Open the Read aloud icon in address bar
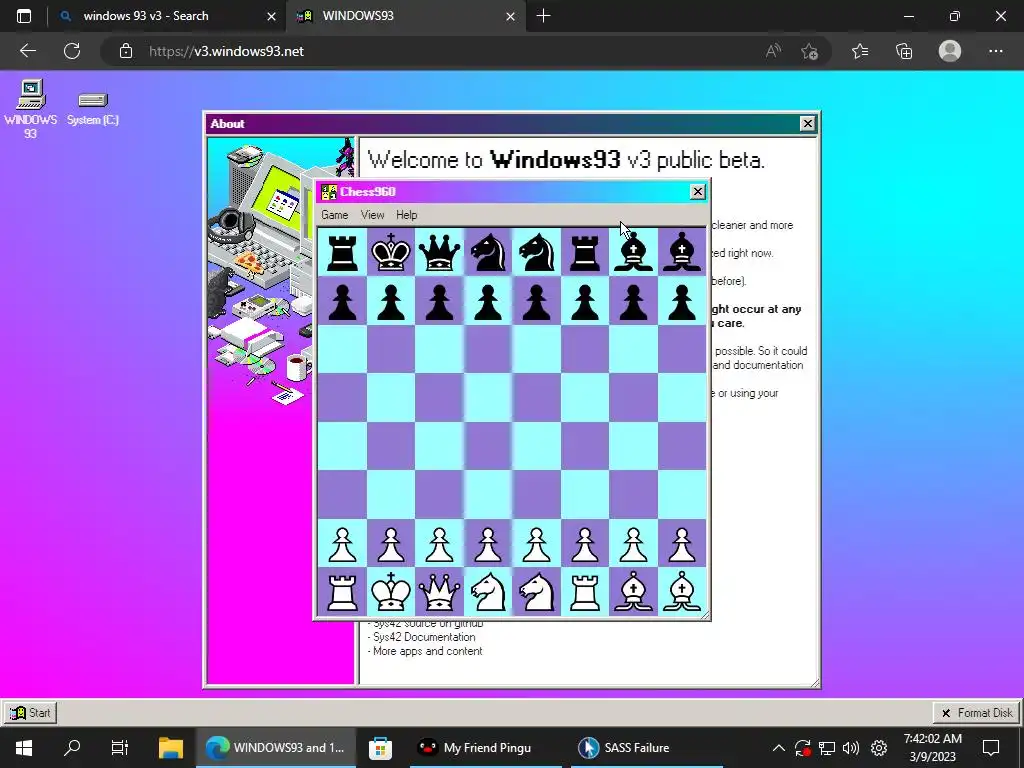This screenshot has width=1024, height=768. [x=773, y=51]
